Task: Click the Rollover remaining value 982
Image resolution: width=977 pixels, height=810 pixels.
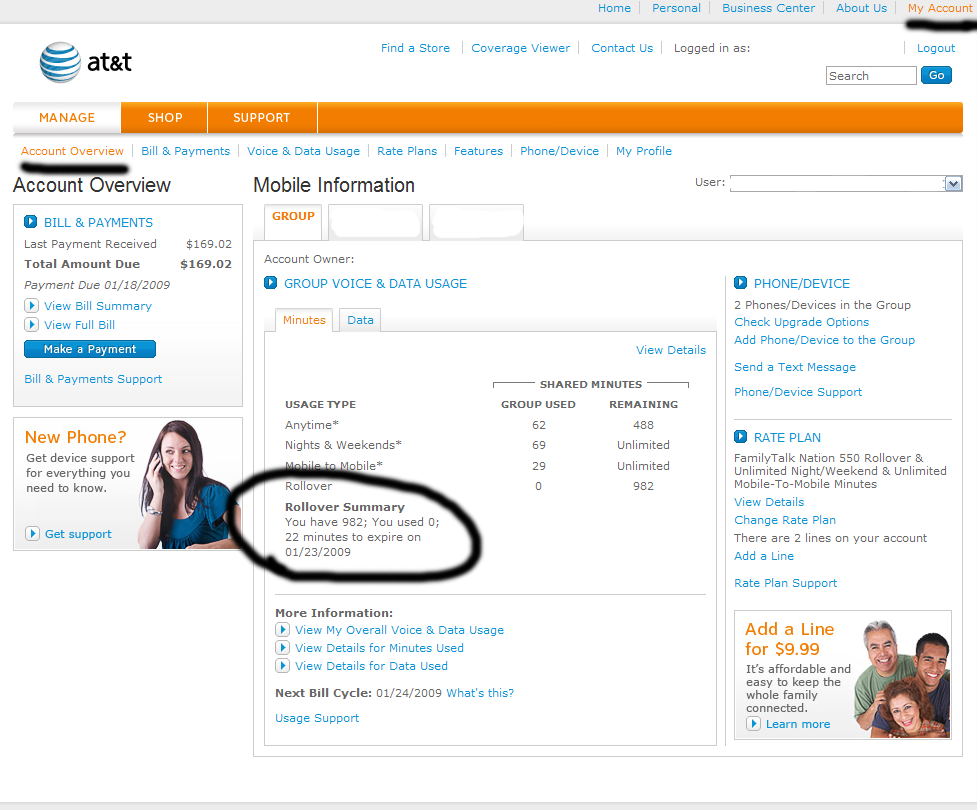Action: tap(643, 486)
